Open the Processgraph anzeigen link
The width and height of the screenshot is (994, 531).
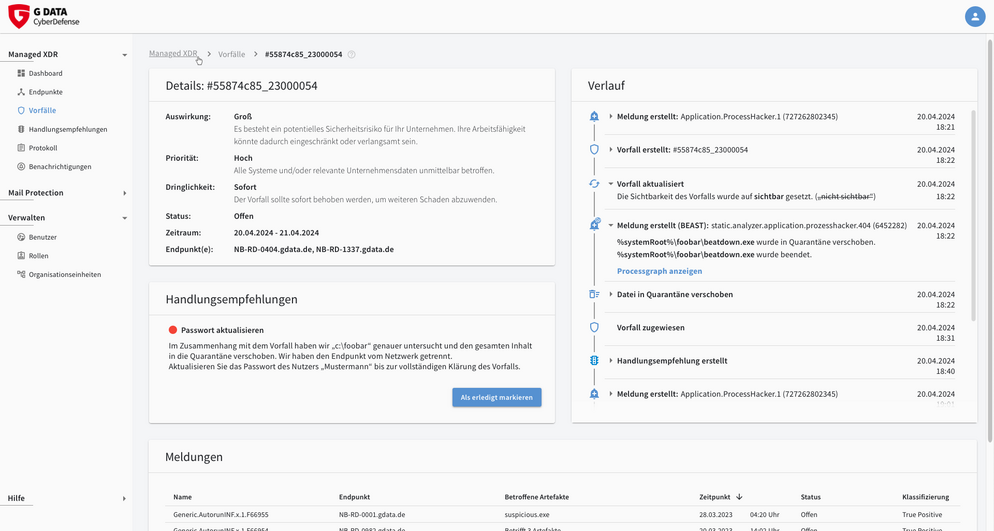tap(659, 271)
